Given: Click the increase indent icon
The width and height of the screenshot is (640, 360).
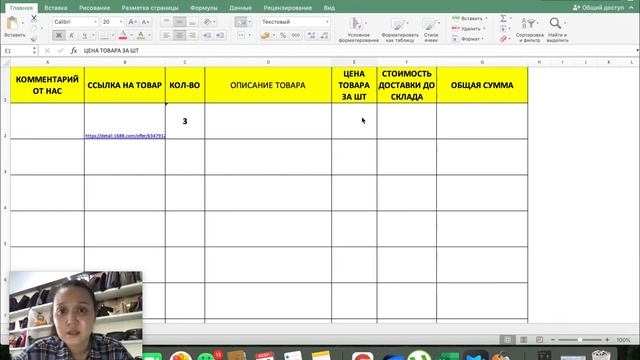Looking at the screenshot, I should click(220, 36).
